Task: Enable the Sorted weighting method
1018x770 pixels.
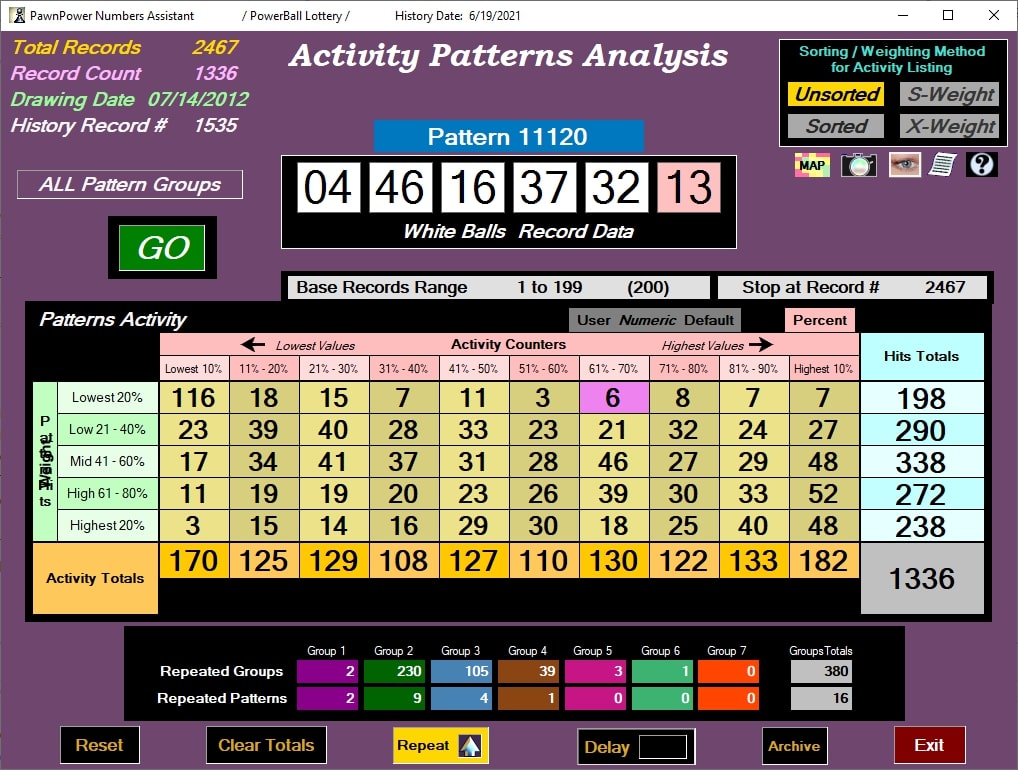Action: coord(835,126)
